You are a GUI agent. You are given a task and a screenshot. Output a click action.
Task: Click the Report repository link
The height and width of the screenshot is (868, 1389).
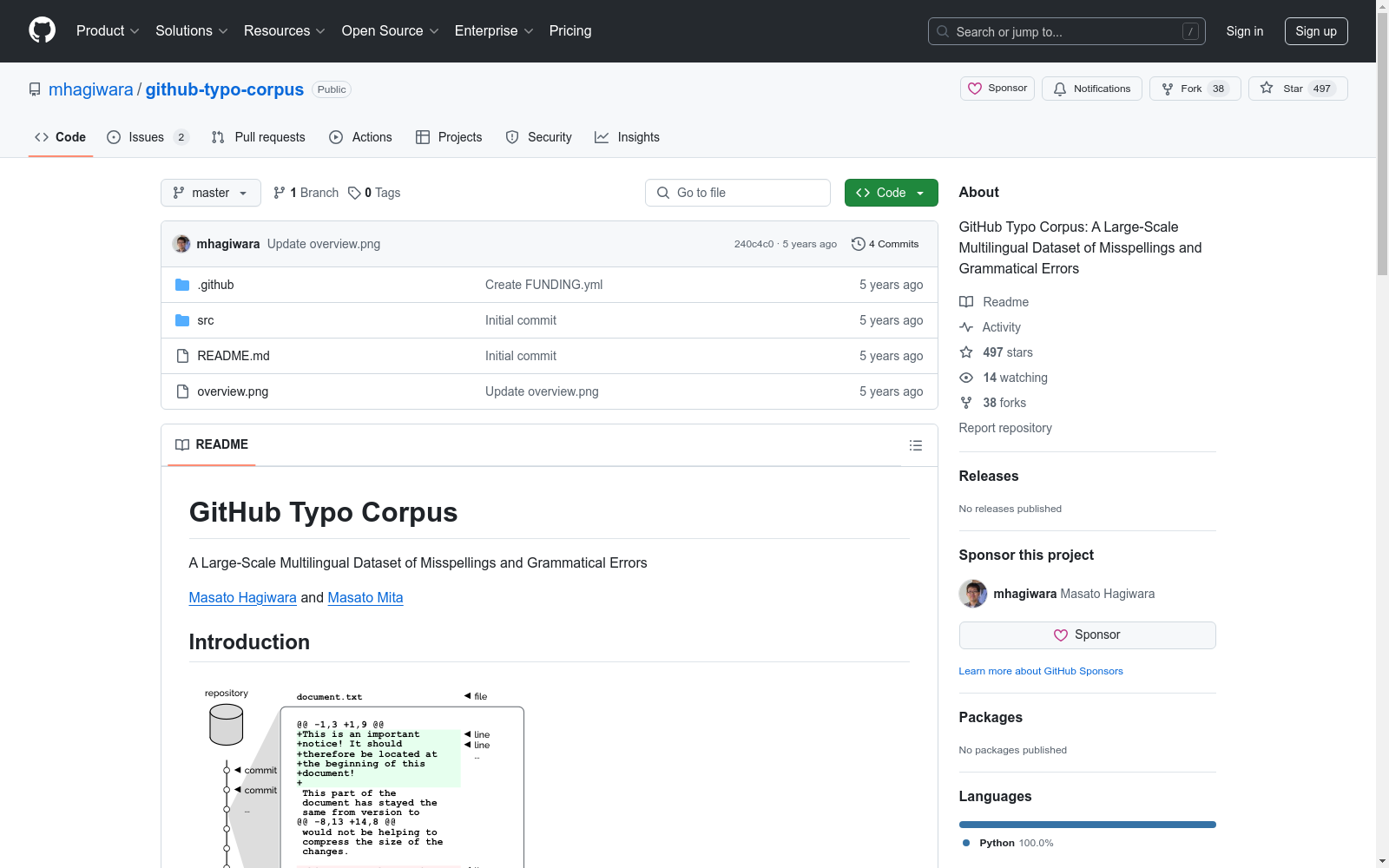(x=1005, y=428)
